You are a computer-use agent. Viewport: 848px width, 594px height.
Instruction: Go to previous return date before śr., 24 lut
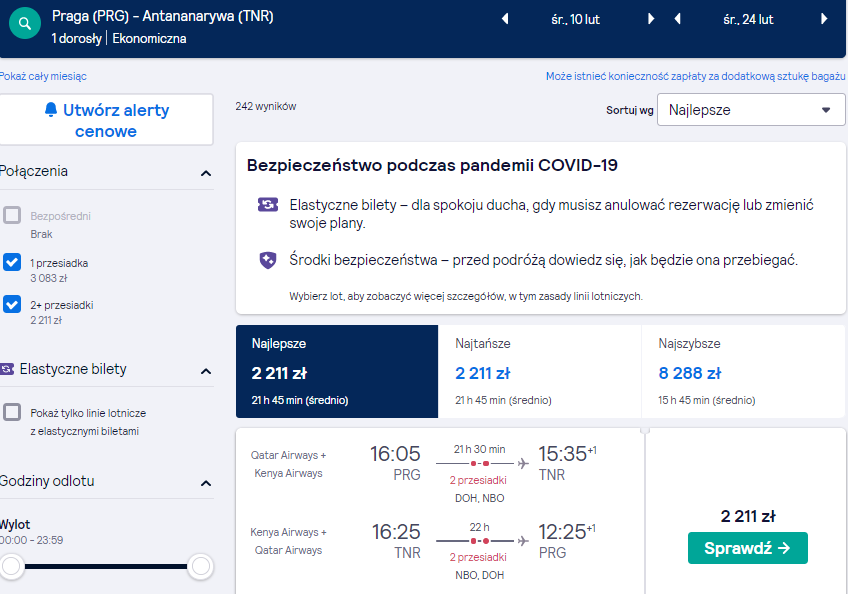(x=678, y=19)
